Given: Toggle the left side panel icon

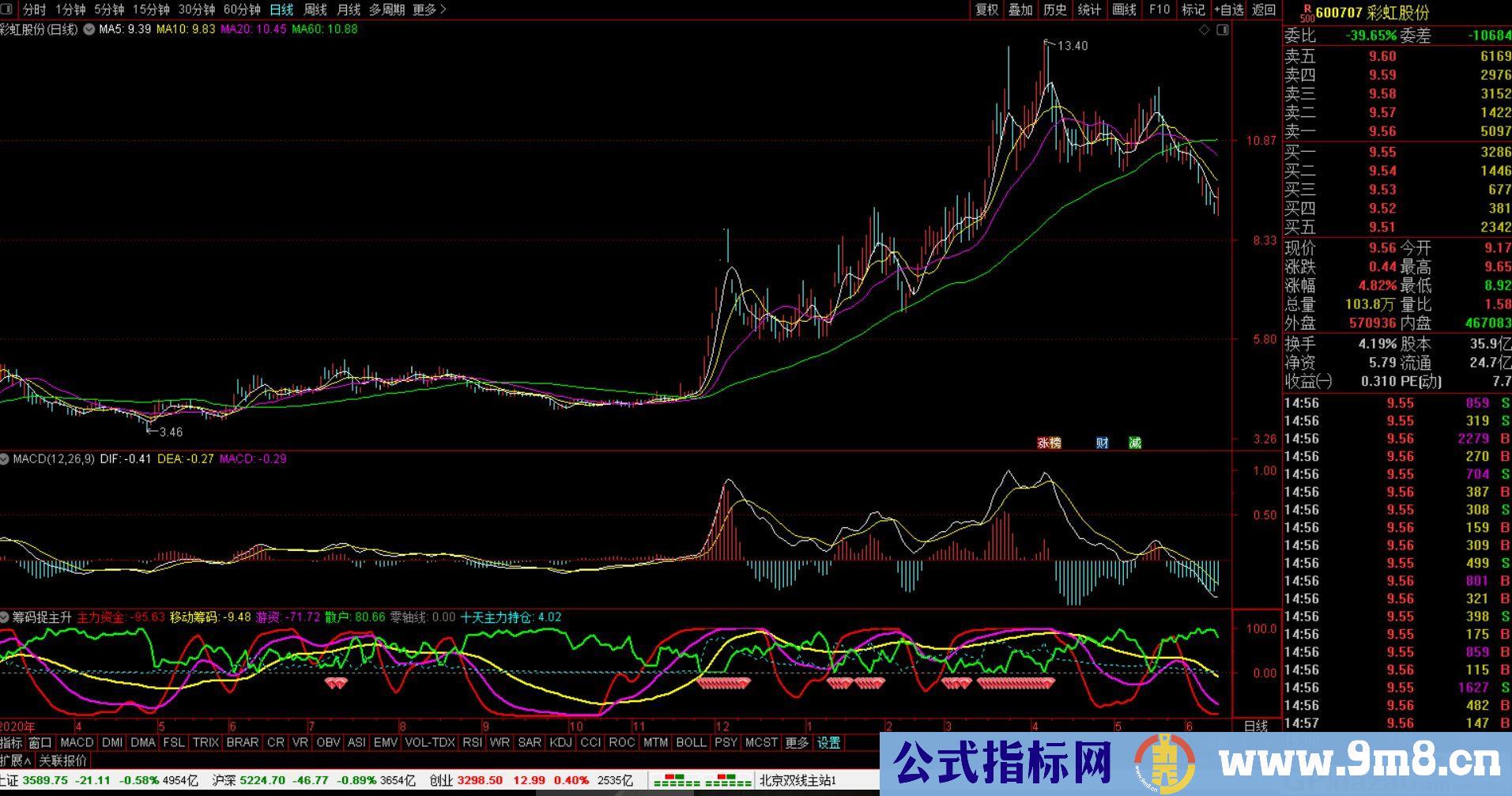Looking at the screenshot, I should pyautogui.click(x=7, y=9).
